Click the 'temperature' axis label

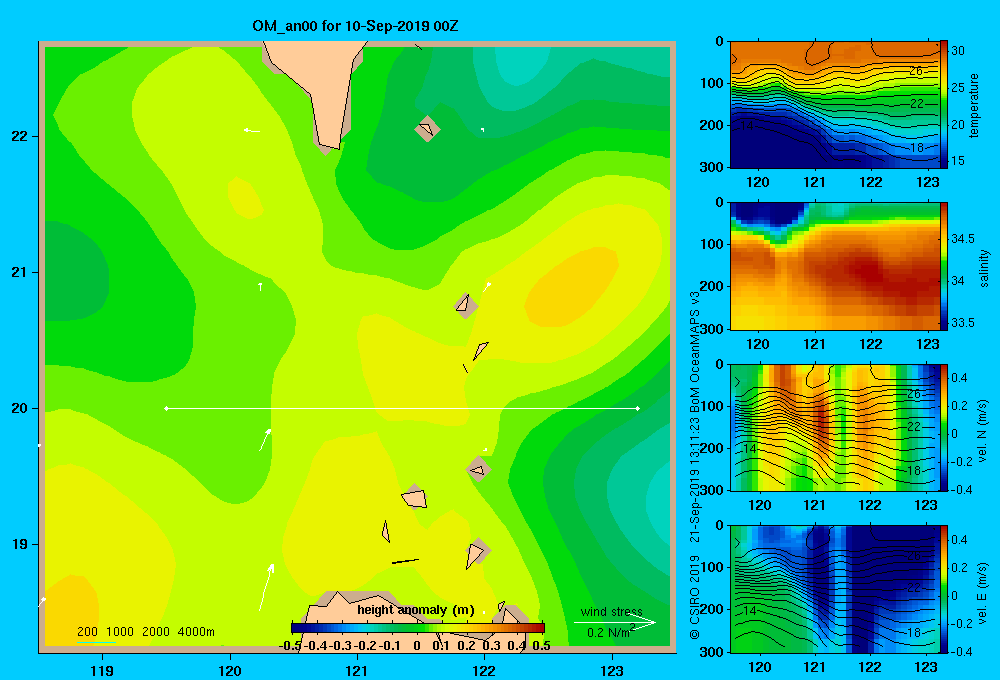[x=973, y=106]
